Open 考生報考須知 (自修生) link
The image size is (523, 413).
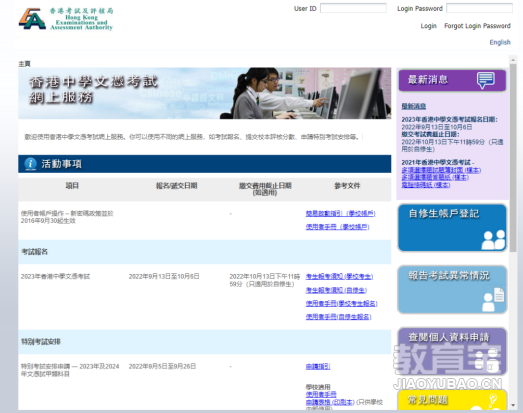336,290
